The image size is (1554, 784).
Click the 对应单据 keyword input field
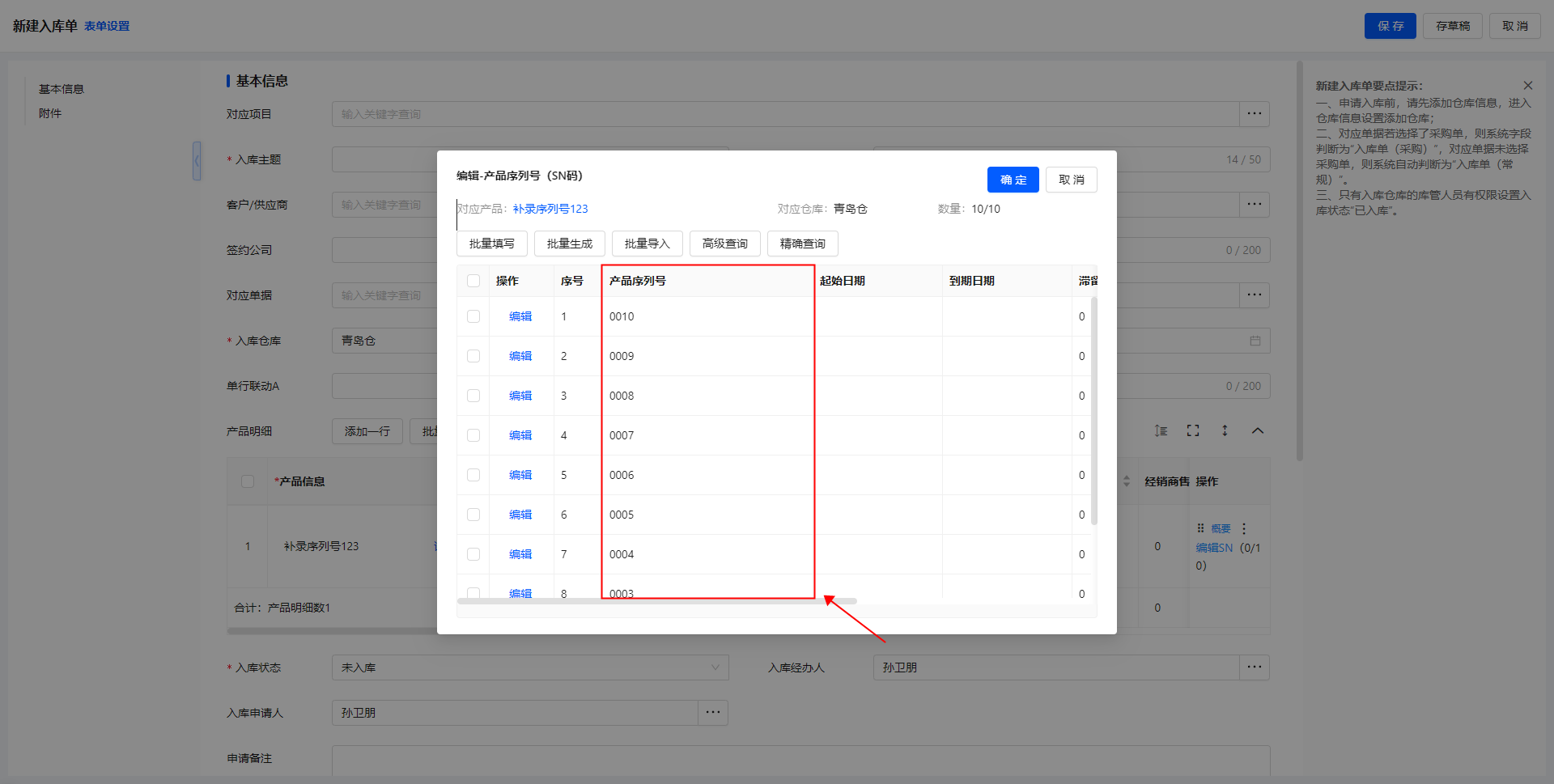coord(385,295)
